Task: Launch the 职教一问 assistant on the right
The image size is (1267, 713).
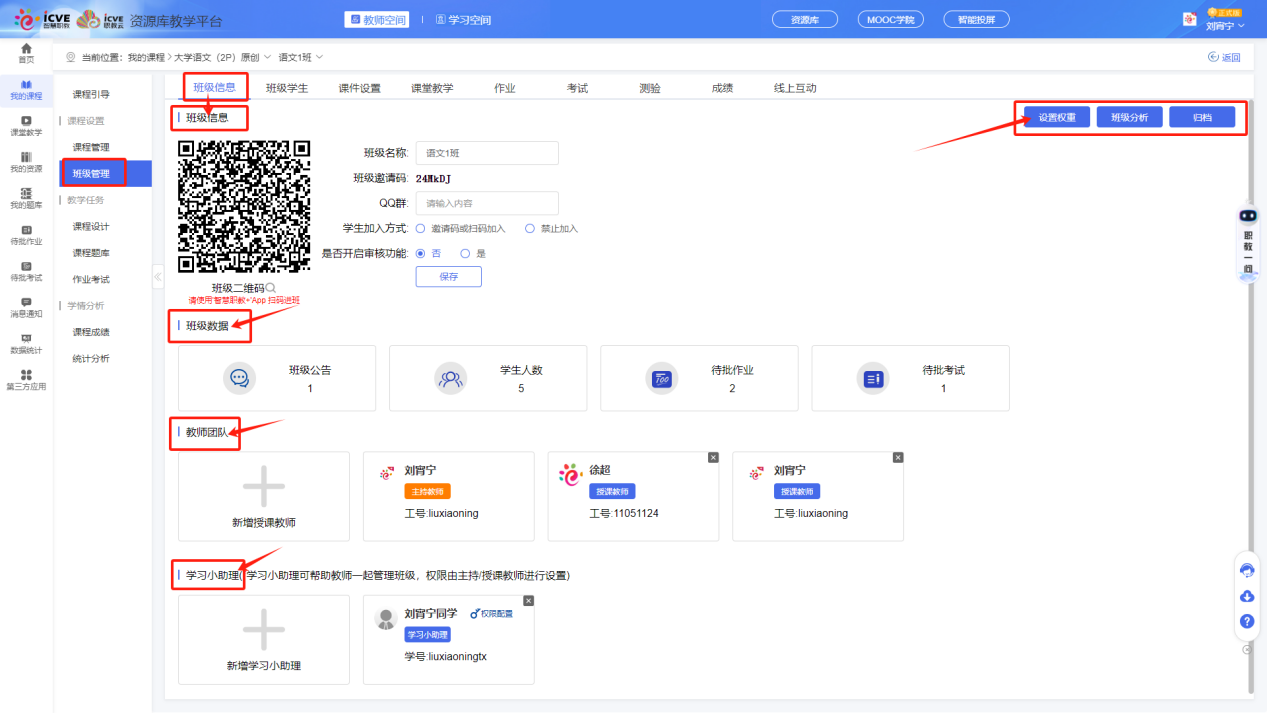Action: [x=1247, y=243]
